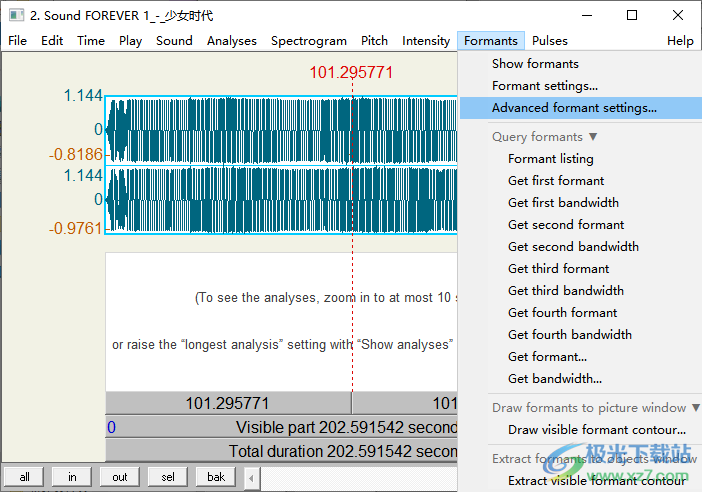Select Advanced formant settings...
The height and width of the screenshot is (492, 702).
click(574, 108)
